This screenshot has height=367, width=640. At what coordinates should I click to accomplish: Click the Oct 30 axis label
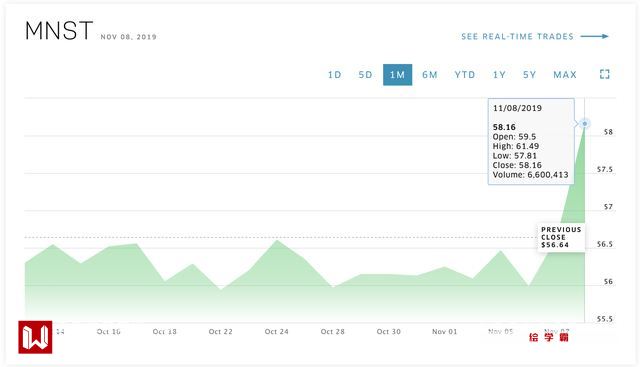click(389, 331)
